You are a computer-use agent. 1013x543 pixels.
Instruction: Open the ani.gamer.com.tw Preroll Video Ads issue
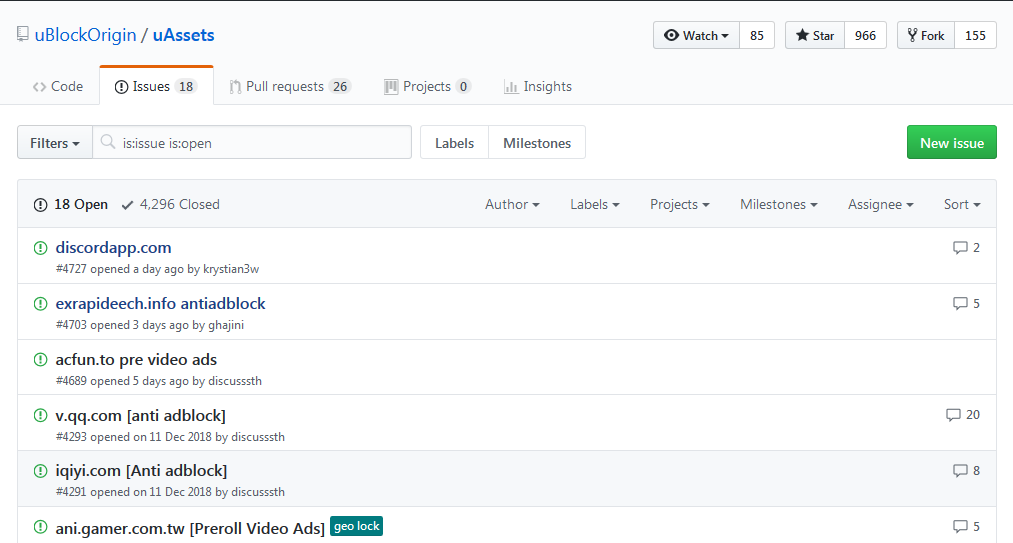click(x=190, y=528)
